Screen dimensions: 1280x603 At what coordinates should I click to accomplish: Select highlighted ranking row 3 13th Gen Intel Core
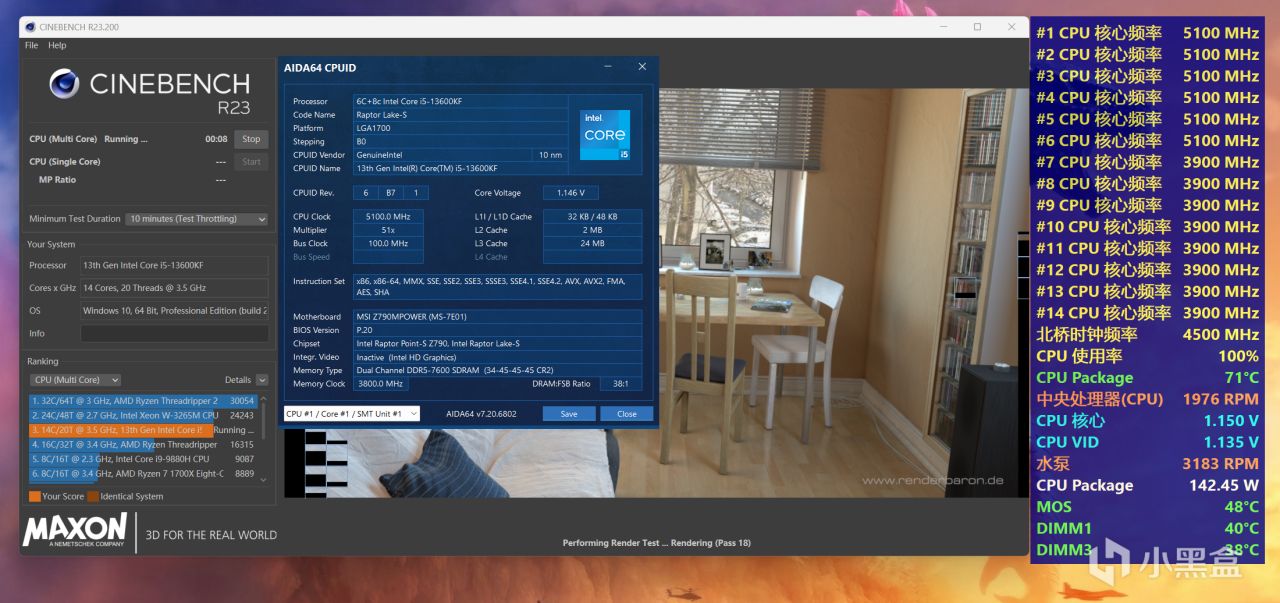coord(143,430)
